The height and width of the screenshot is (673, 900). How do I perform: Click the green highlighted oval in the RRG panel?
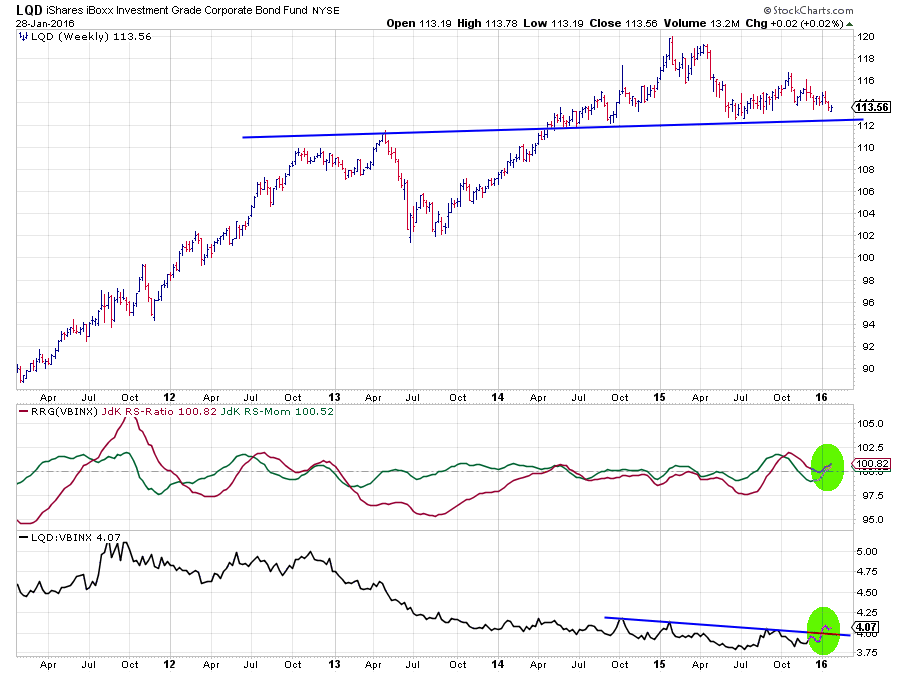point(827,467)
